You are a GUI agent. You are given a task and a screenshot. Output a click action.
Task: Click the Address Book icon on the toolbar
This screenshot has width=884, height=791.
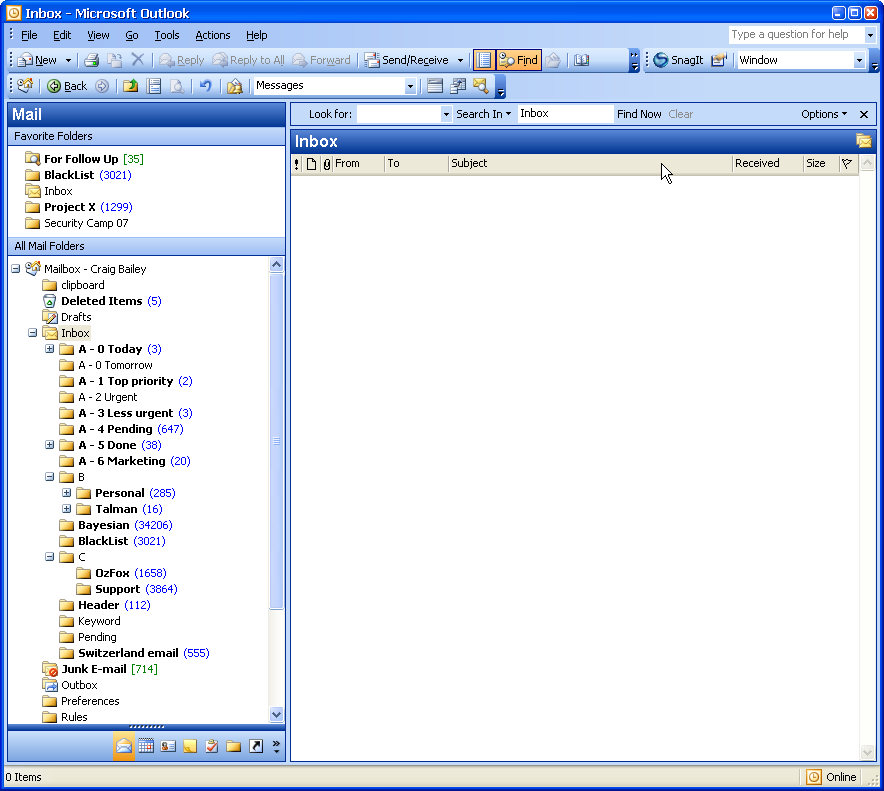click(582, 60)
